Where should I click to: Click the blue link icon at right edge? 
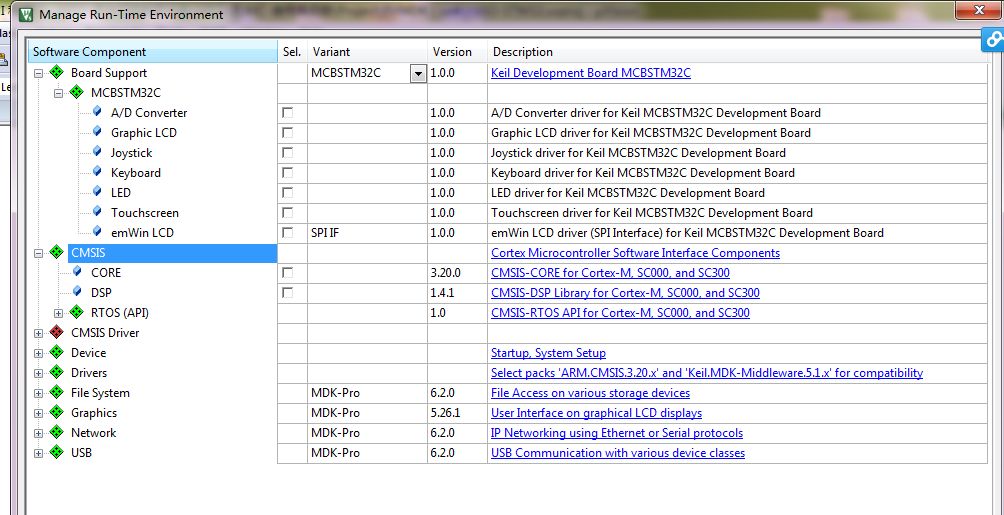coord(994,41)
